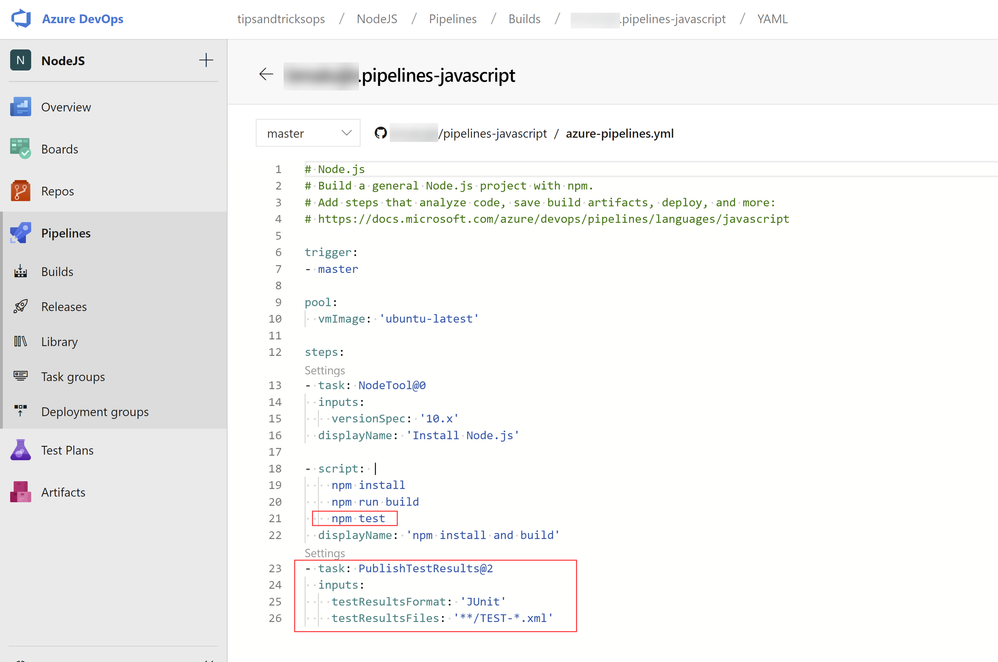The image size is (998, 662).
Task: Click the Builds icon
Action: (x=20, y=272)
